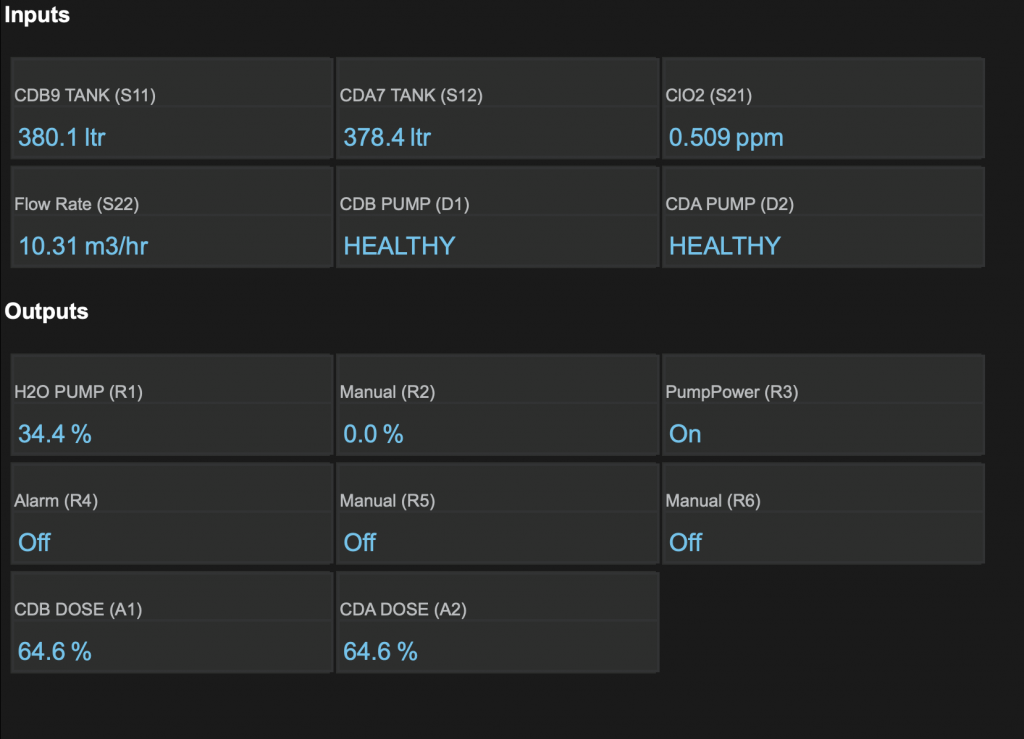This screenshot has width=1024, height=739.
Task: Click the Outputs section heading
Action: coord(46,311)
